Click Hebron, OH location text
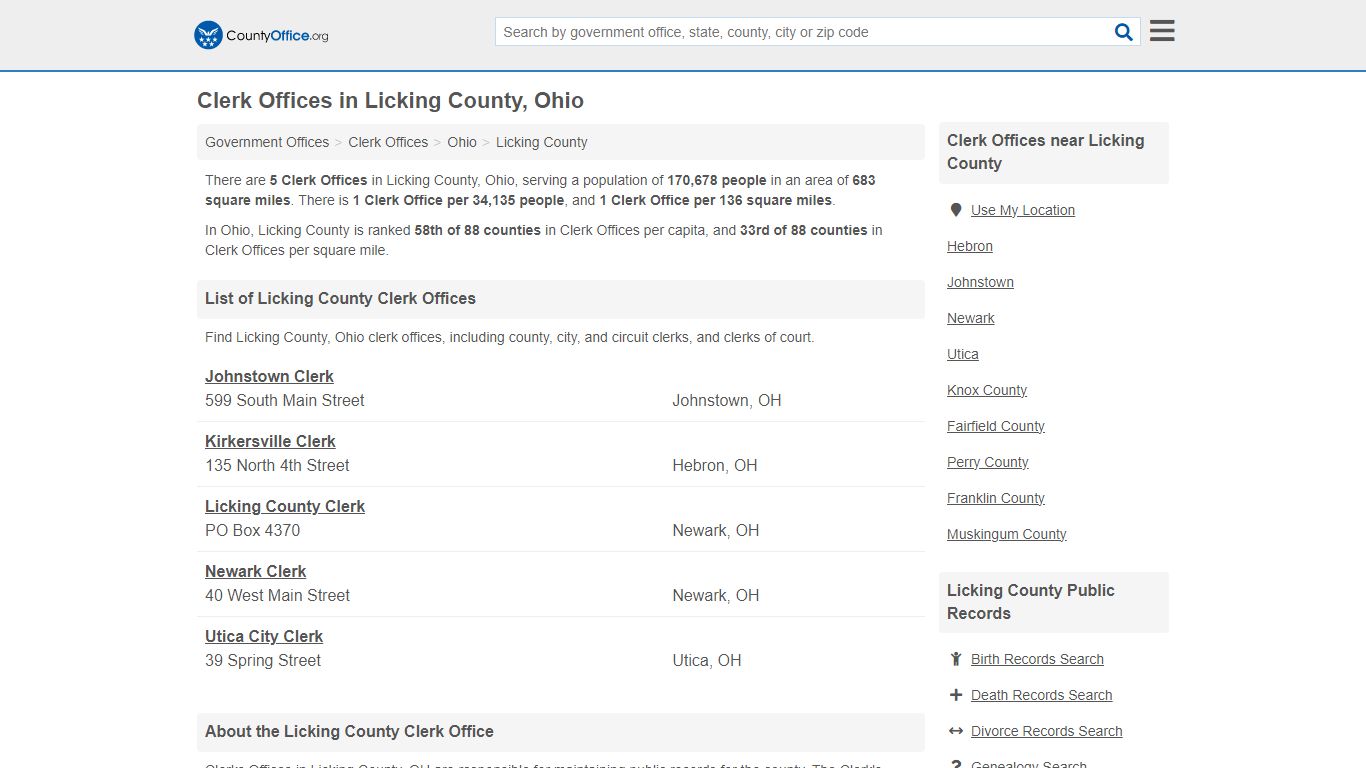 (x=715, y=465)
